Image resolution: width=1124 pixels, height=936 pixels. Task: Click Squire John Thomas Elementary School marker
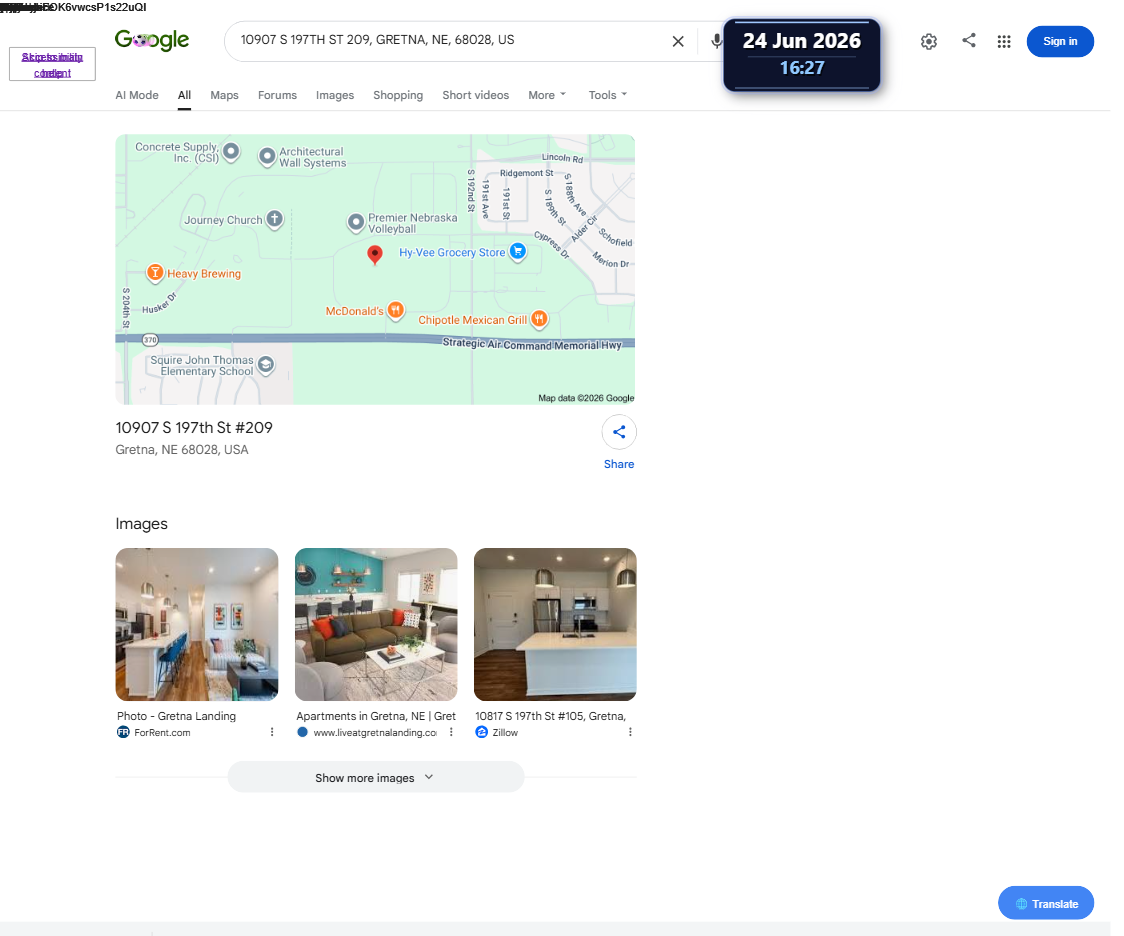[x=265, y=365]
